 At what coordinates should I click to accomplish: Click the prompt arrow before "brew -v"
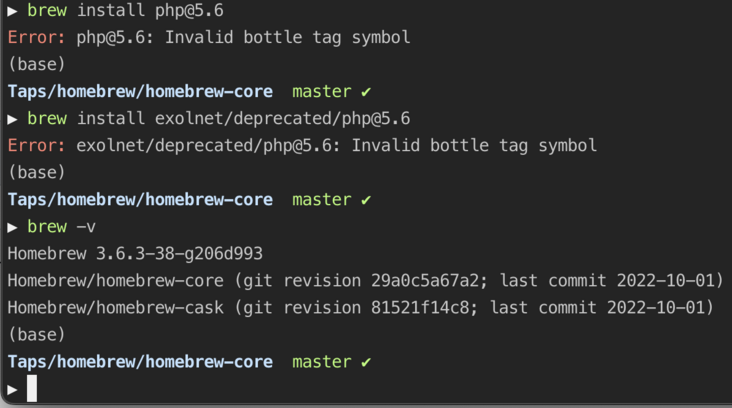pos(13,227)
